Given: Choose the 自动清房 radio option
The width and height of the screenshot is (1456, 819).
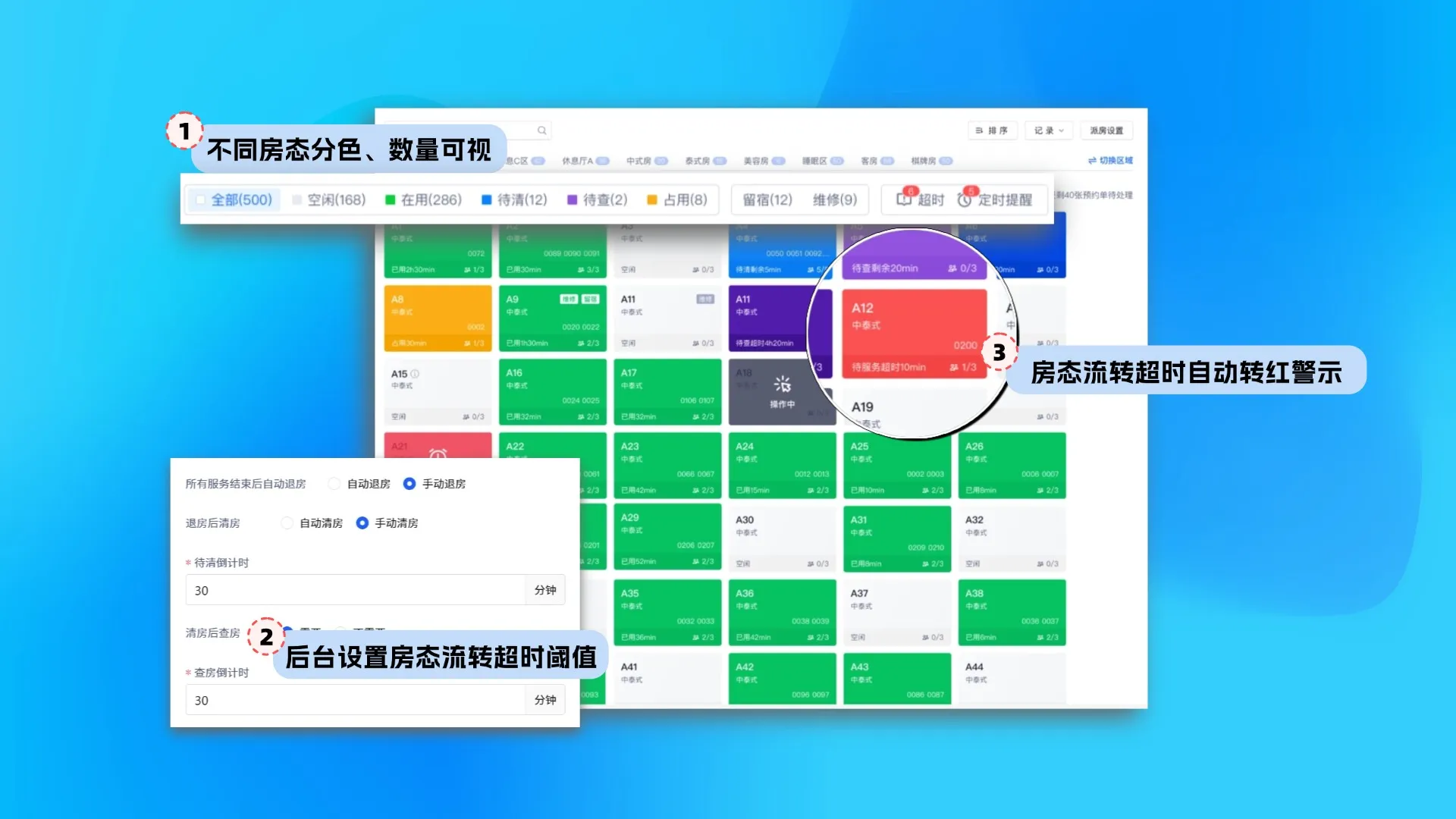Looking at the screenshot, I should (x=287, y=523).
